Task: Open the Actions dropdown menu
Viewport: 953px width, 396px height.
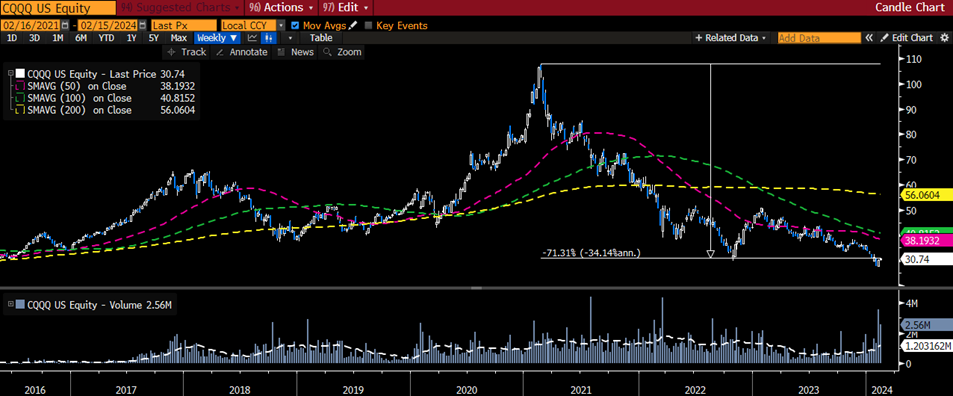Action: 281,7
